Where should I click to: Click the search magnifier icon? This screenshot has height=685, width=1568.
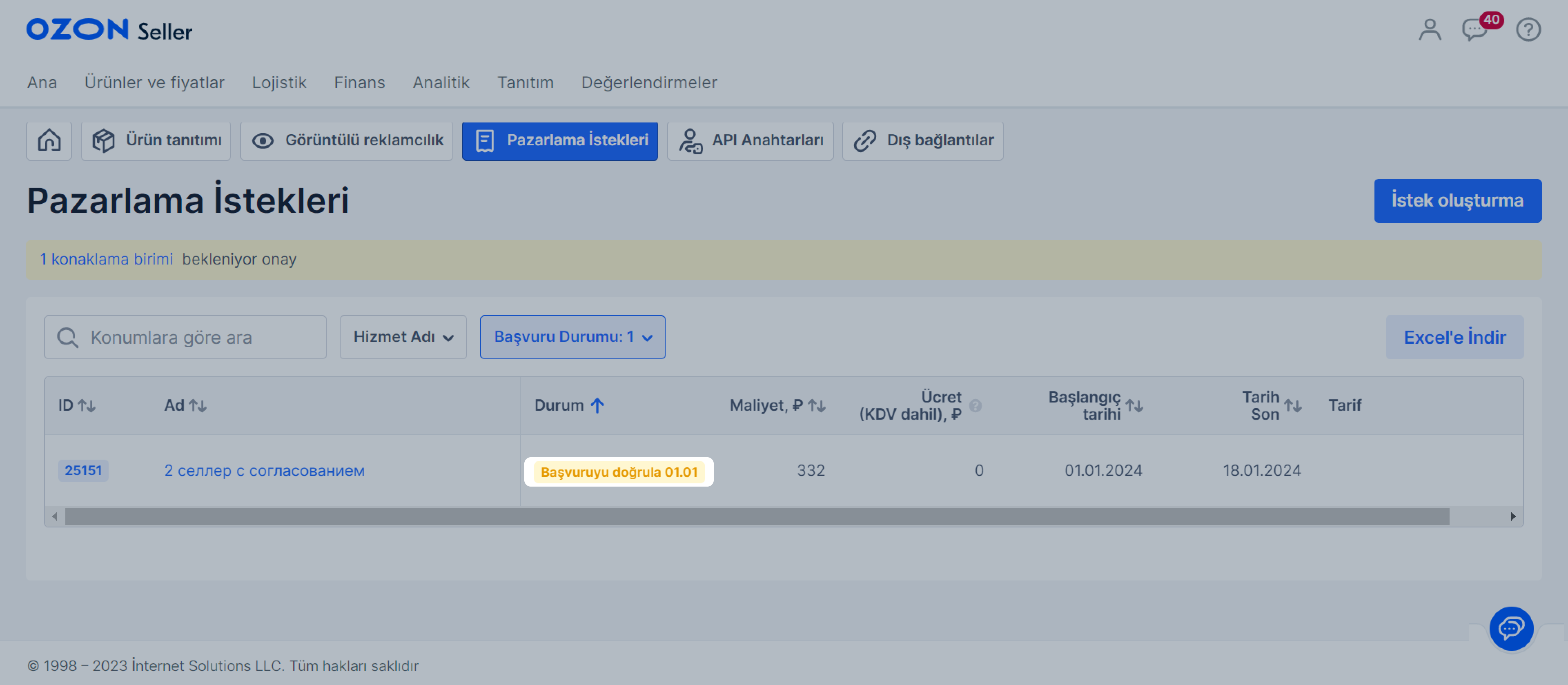click(x=67, y=337)
